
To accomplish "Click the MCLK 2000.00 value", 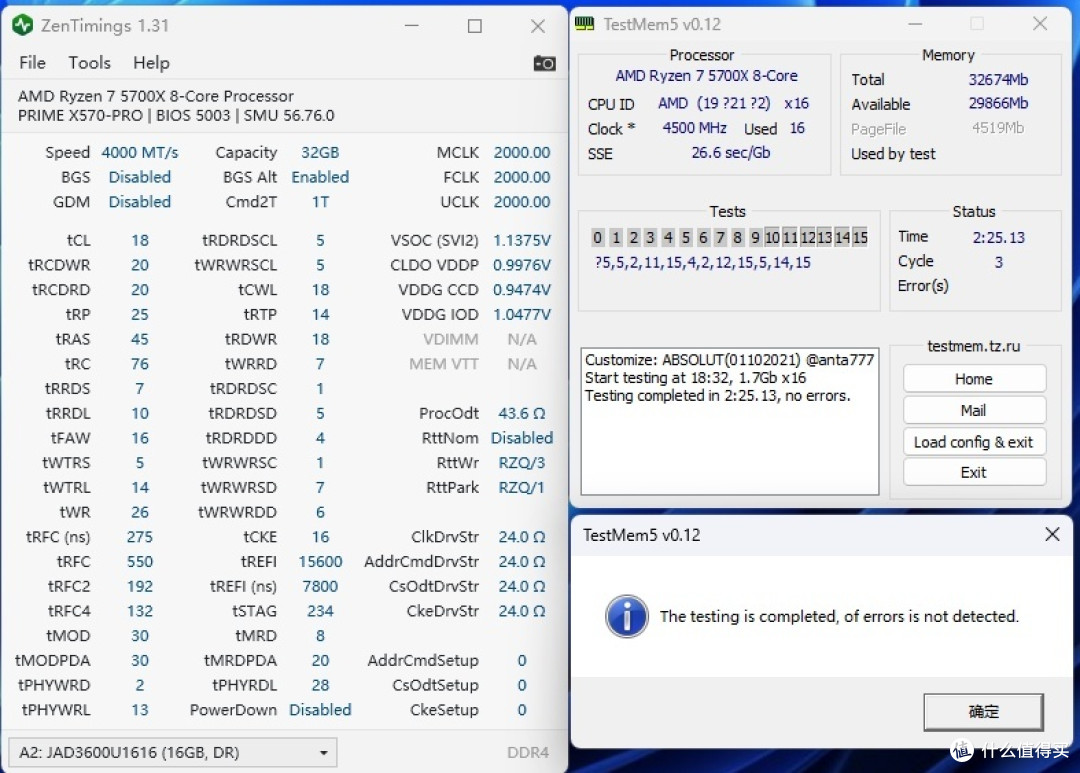I will [x=522, y=152].
